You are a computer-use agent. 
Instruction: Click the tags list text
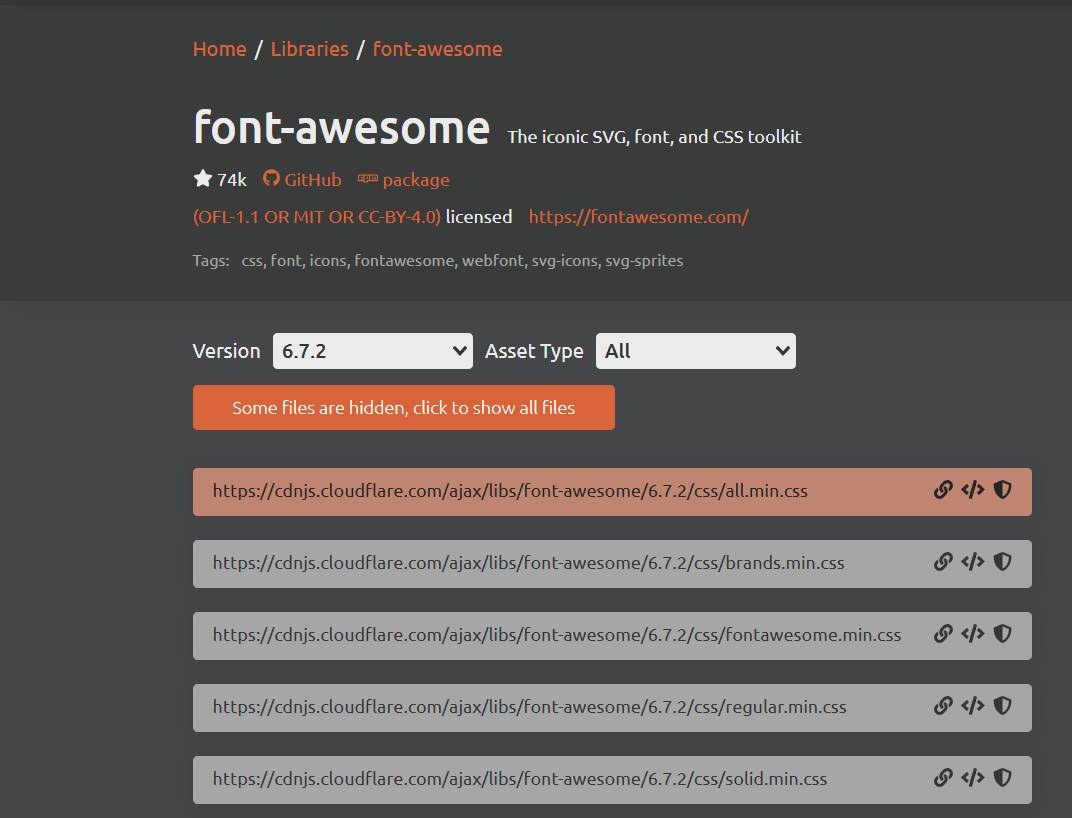coord(462,261)
